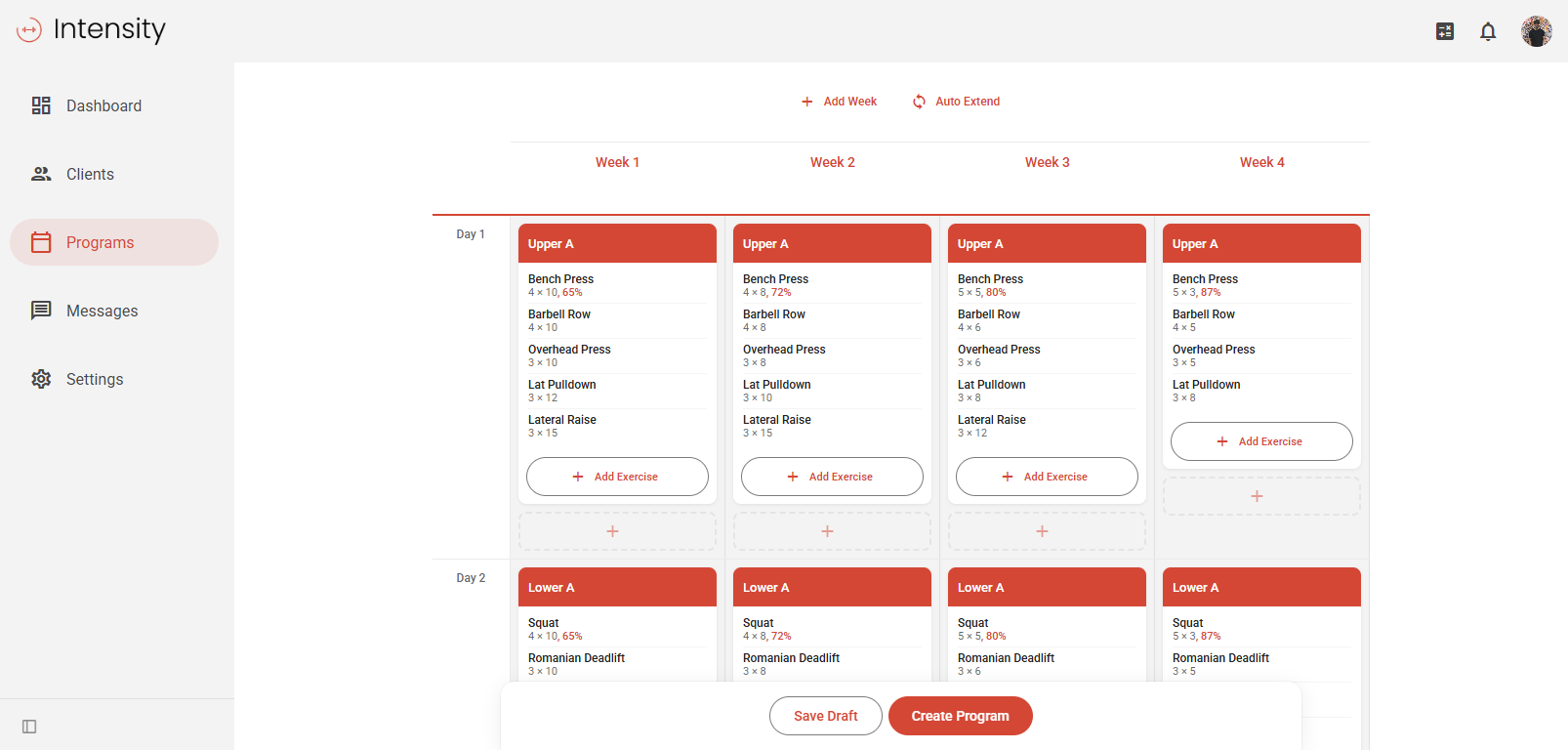Viewport: 1568px width, 750px height.
Task: Add Exercise to Week 4 Upper A
Action: tap(1261, 441)
